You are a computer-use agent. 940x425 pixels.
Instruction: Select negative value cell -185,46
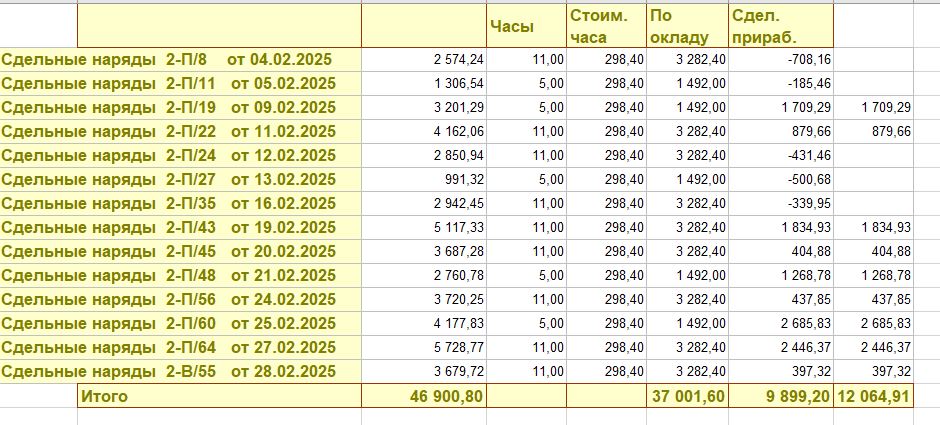(x=781, y=84)
